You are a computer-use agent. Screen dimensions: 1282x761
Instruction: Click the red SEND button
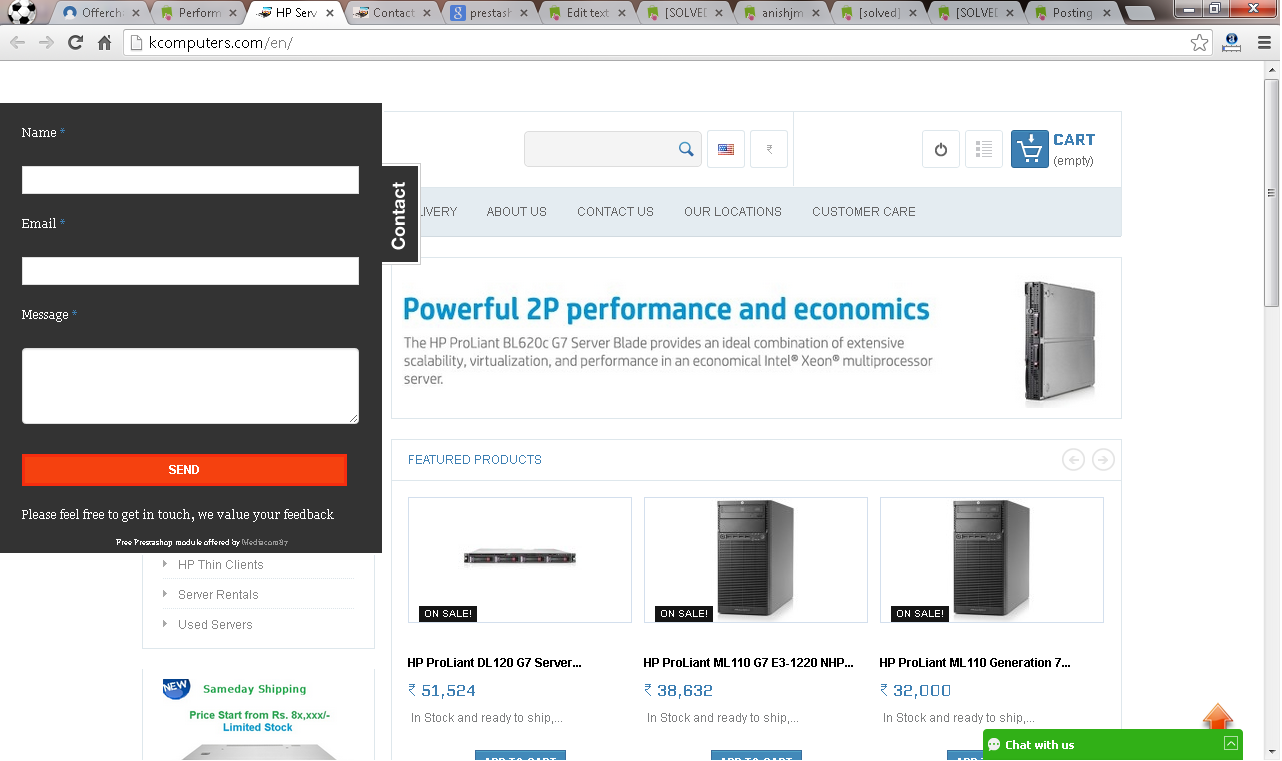[x=184, y=470]
